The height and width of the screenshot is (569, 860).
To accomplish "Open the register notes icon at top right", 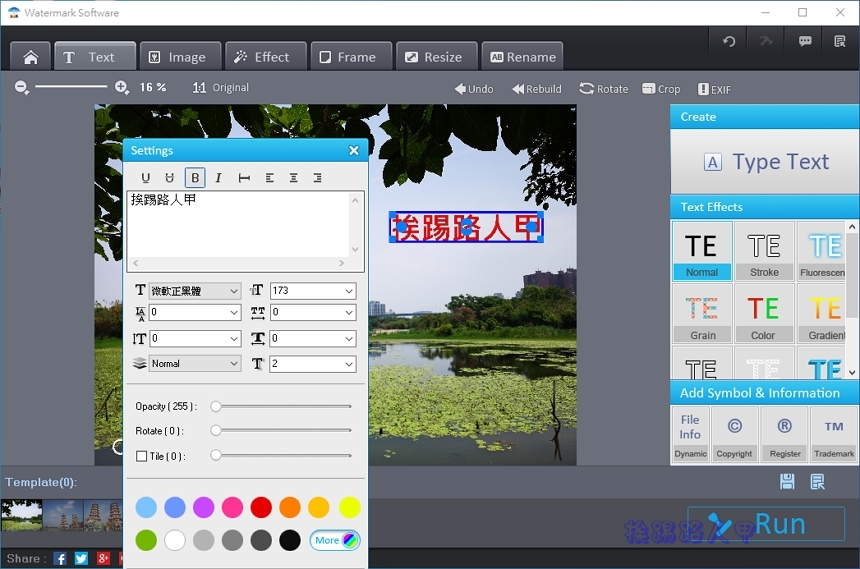I will click(x=840, y=41).
